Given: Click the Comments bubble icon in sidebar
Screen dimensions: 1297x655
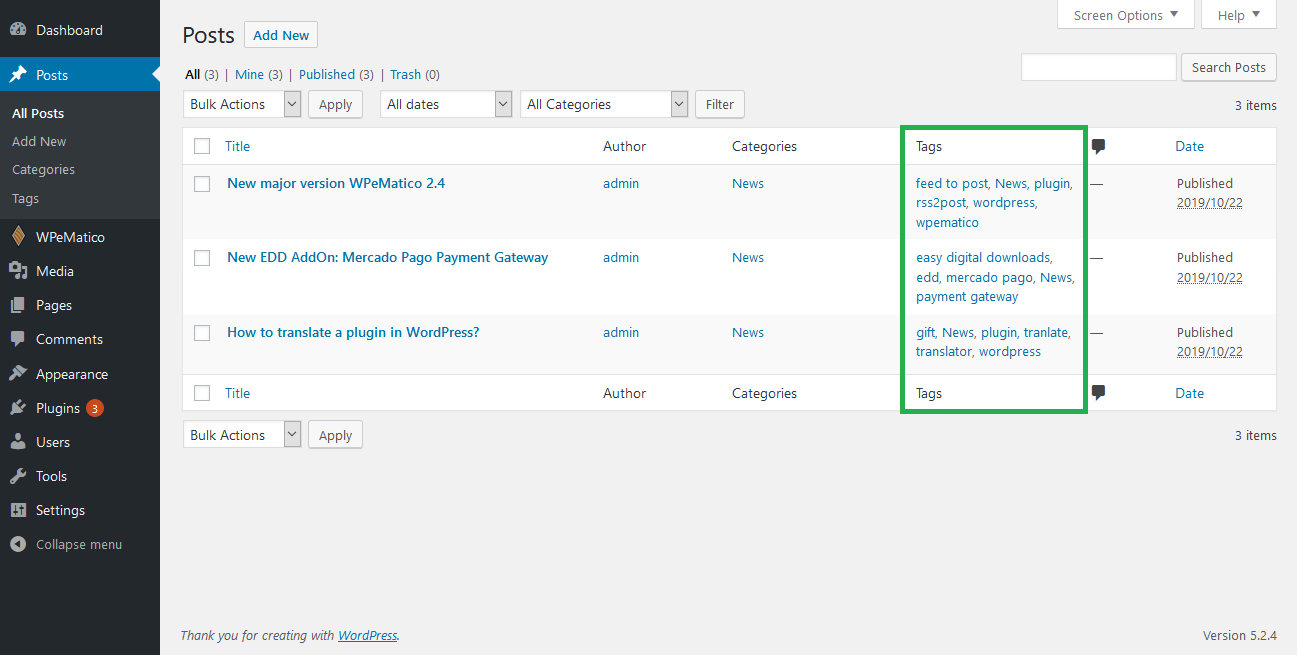Looking at the screenshot, I should point(18,339).
